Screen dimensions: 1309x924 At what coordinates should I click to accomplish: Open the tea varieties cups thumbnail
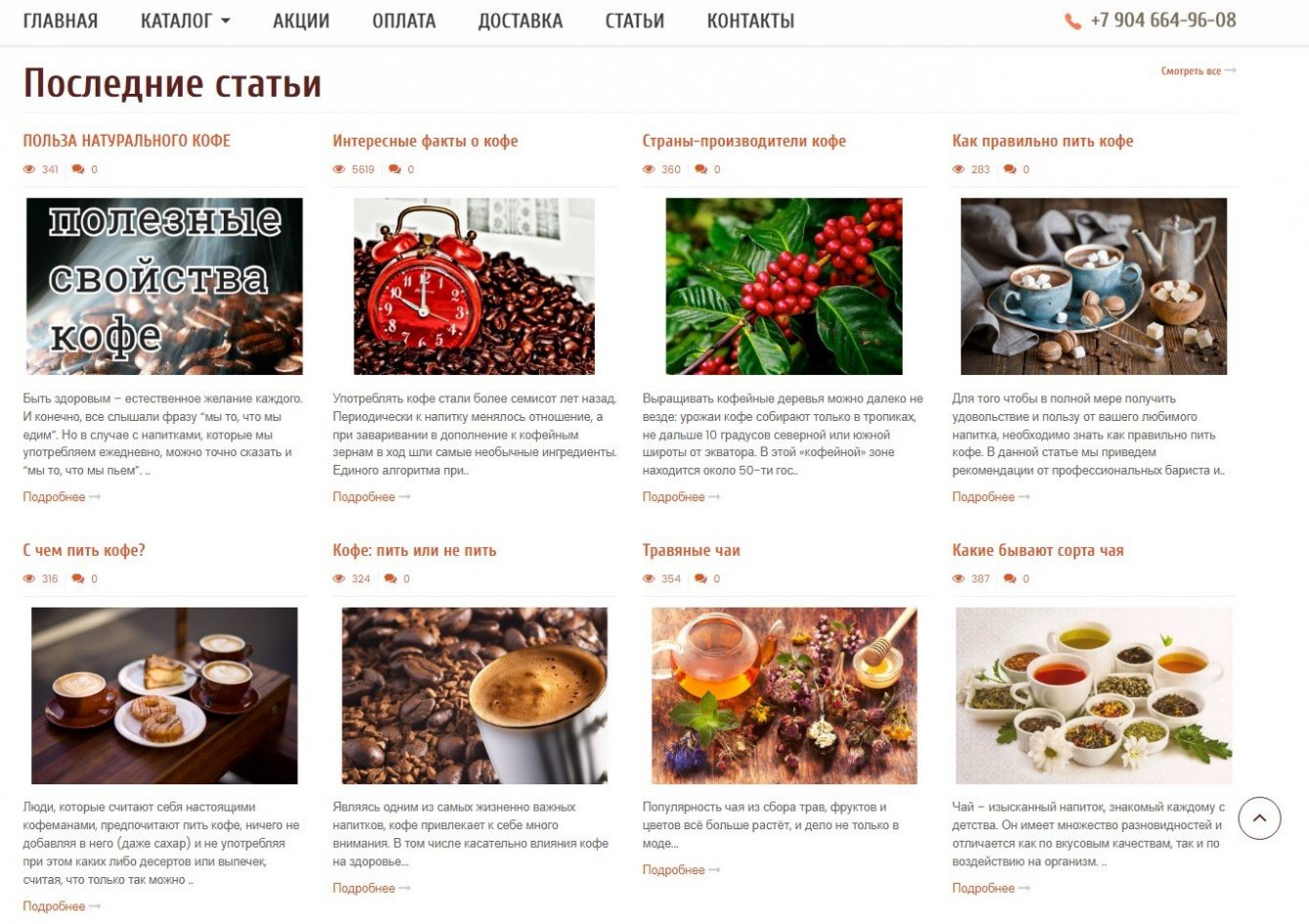[1094, 695]
